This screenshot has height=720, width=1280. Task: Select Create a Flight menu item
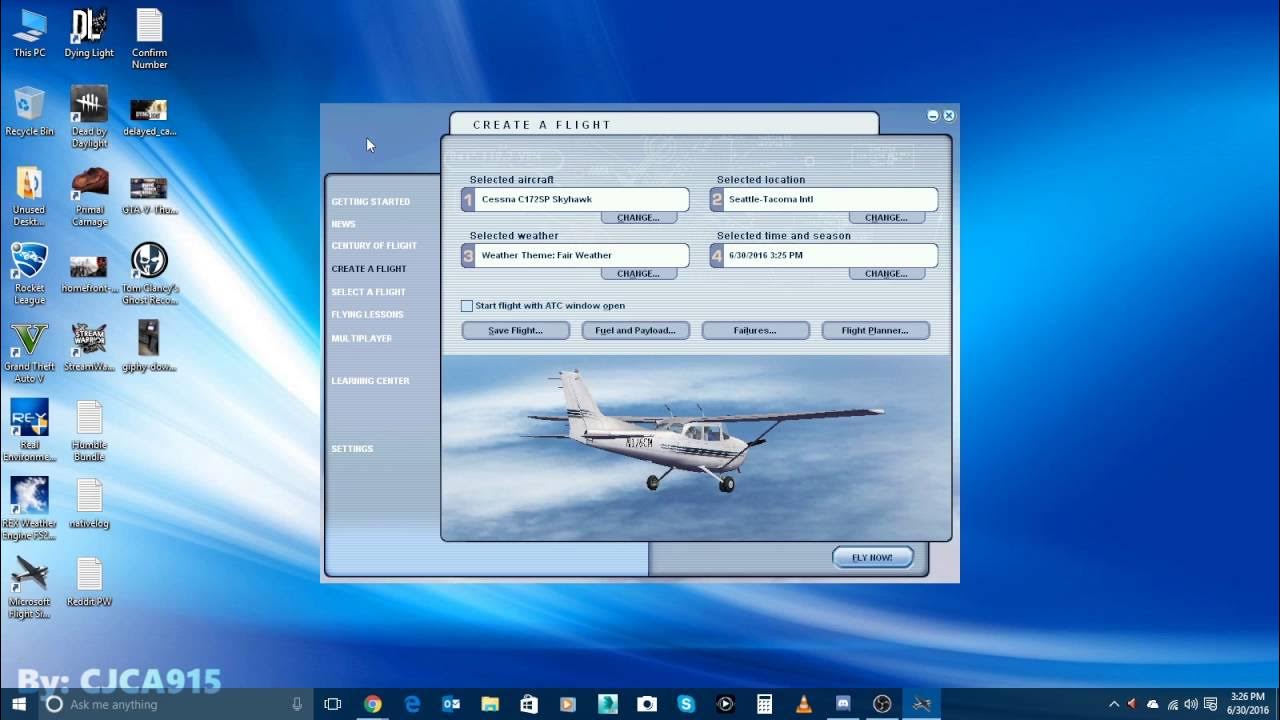coord(369,269)
